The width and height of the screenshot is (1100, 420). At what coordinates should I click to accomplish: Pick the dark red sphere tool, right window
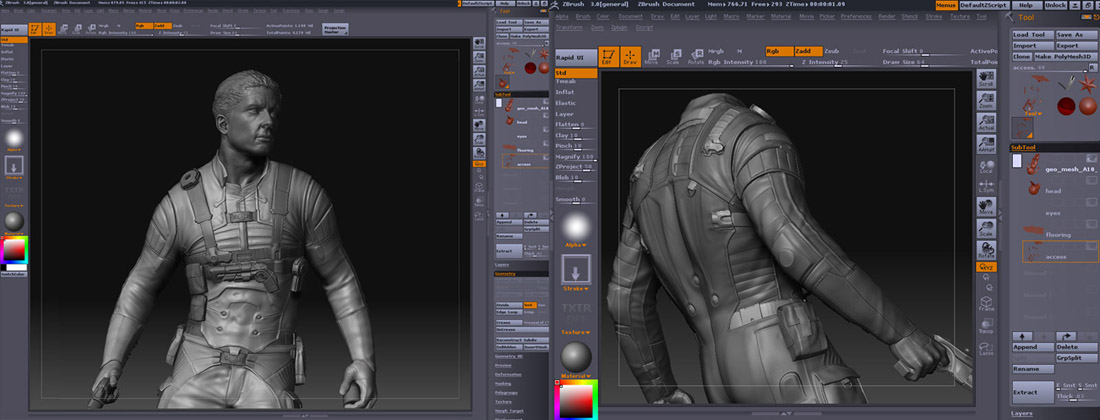pyautogui.click(x=1066, y=106)
